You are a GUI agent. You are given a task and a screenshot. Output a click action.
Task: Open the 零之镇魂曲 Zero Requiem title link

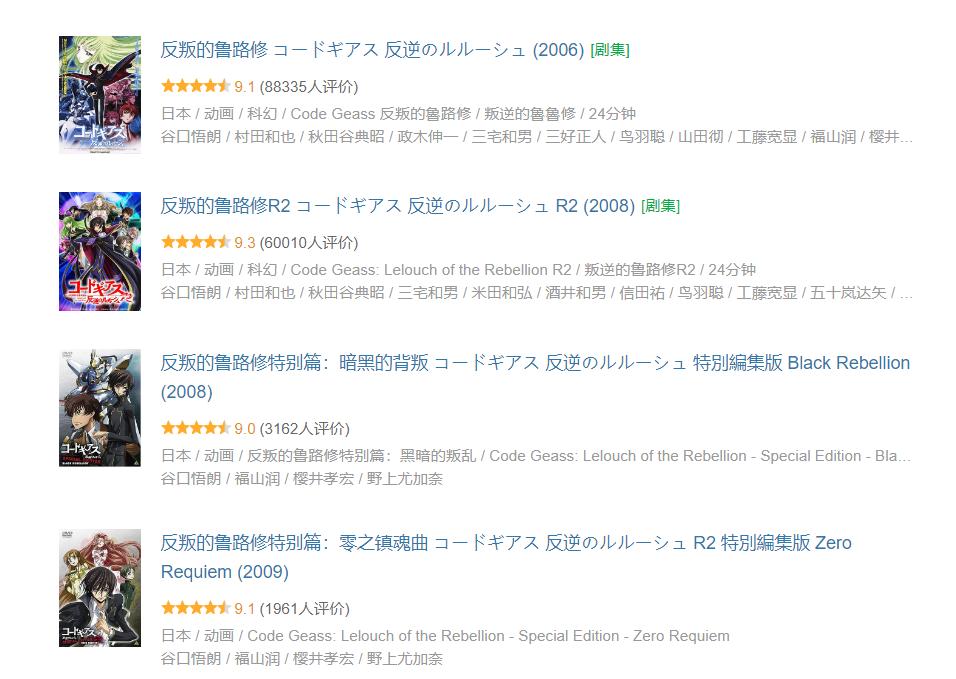coord(505,543)
